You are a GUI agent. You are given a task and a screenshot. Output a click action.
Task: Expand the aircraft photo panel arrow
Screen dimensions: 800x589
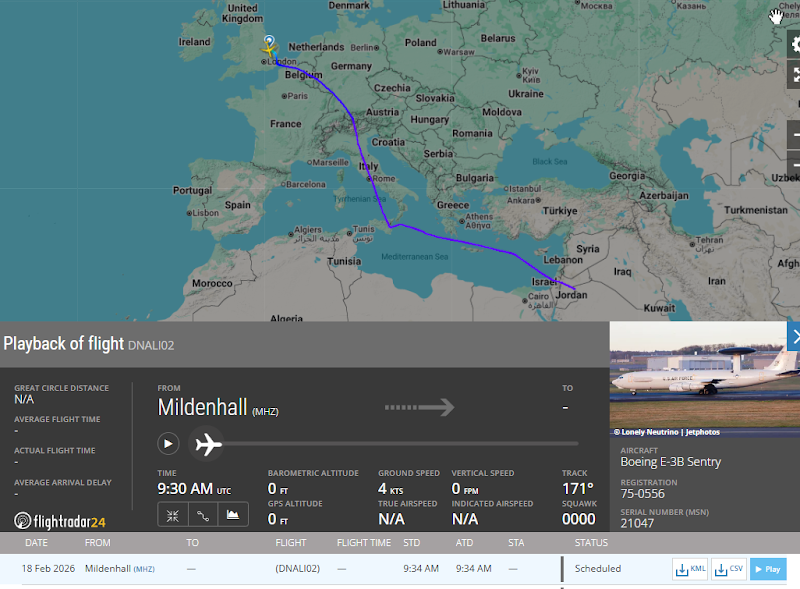pyautogui.click(x=794, y=337)
